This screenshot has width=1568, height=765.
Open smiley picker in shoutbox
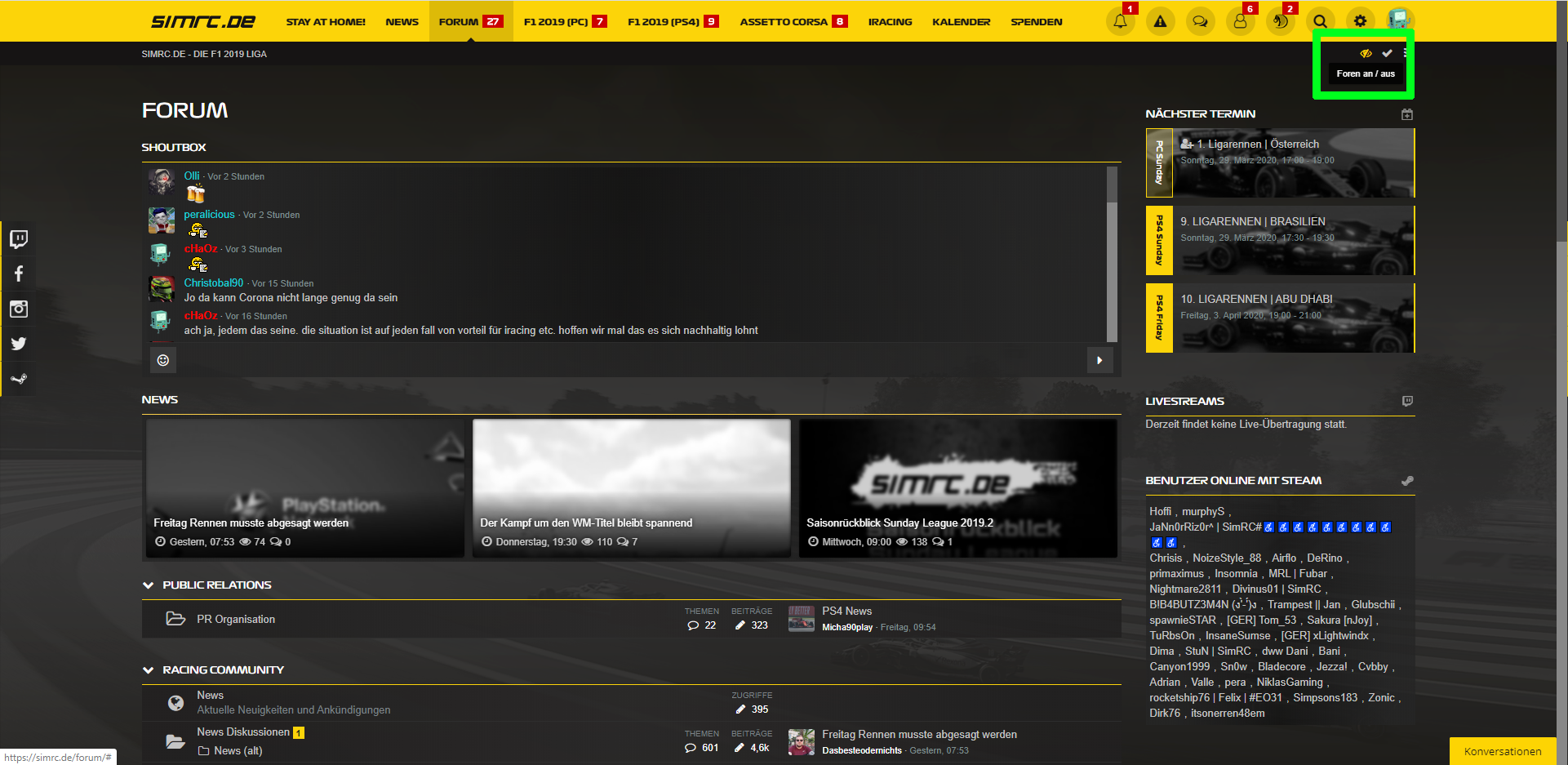click(163, 360)
